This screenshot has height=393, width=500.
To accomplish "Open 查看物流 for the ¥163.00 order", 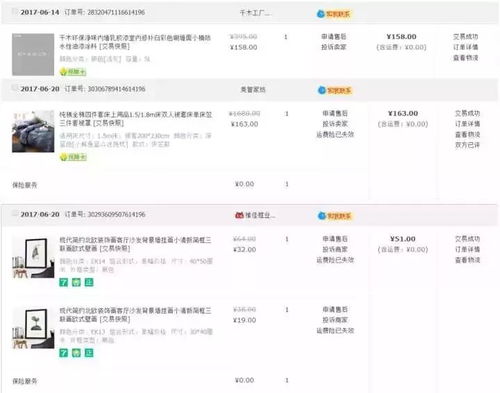I will click(x=467, y=134).
